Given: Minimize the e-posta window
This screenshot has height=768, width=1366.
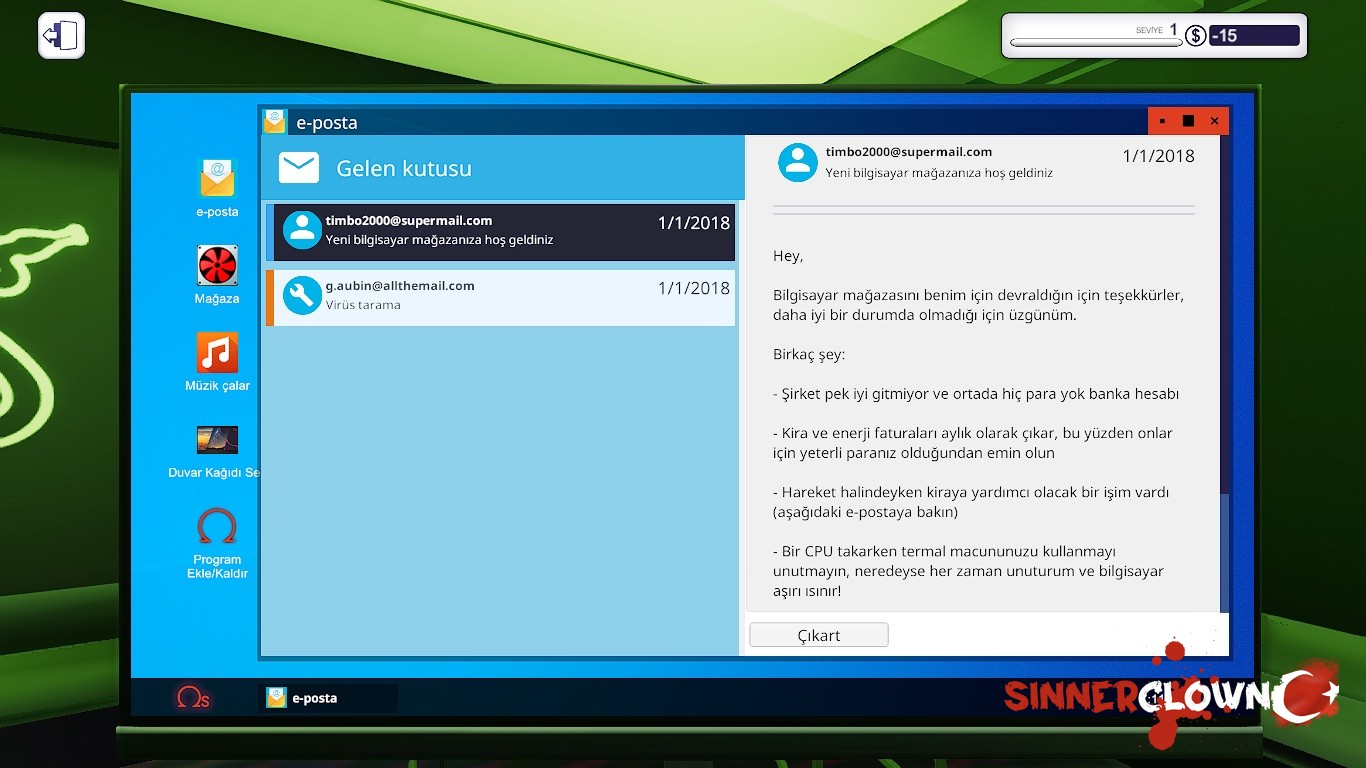Looking at the screenshot, I should coord(1162,121).
